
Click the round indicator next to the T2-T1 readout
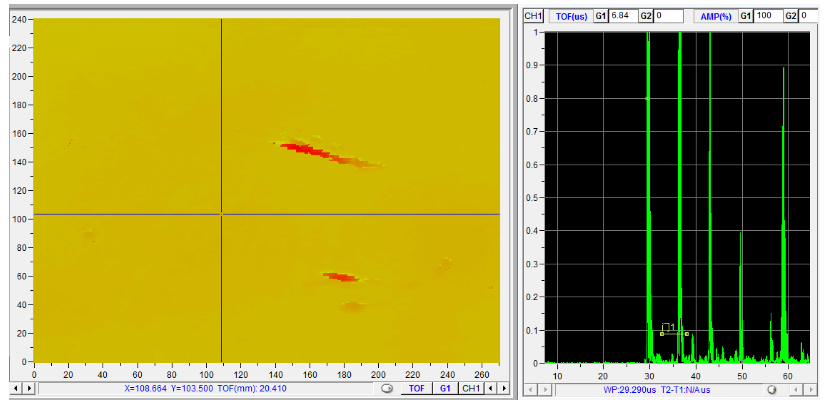click(772, 389)
